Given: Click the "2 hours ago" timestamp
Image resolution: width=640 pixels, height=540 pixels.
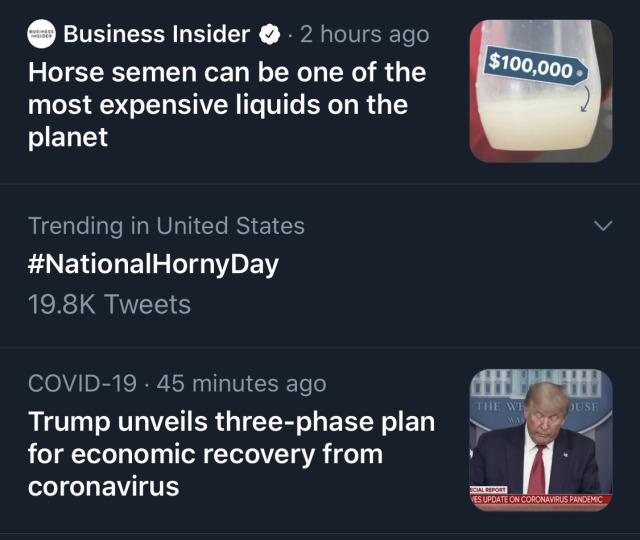Looking at the screenshot, I should click(364, 35).
